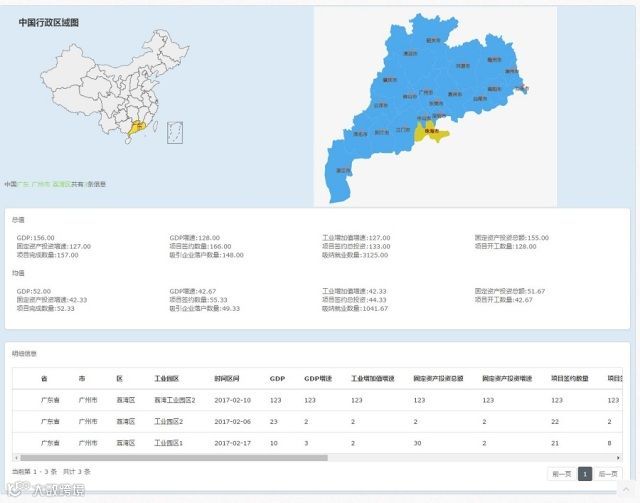
Task: Click the 广州市 breadcrumb link
Action: coord(41,184)
